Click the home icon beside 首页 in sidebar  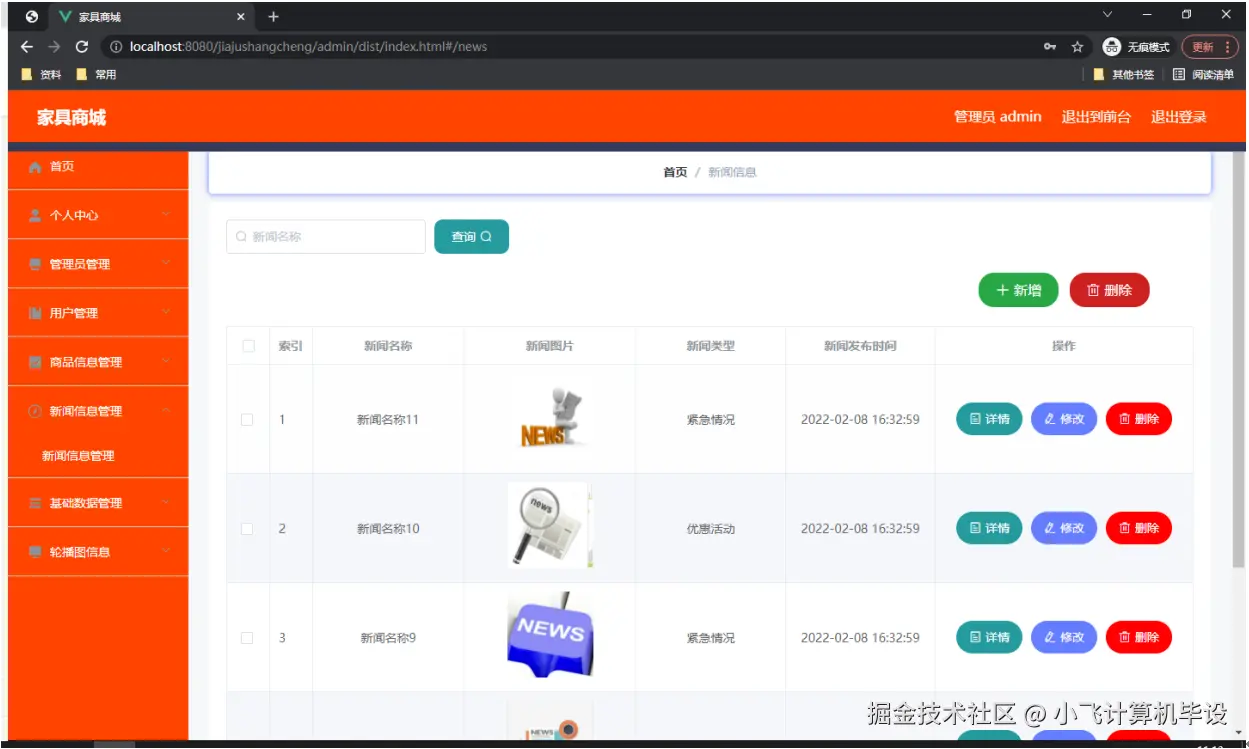[35, 167]
